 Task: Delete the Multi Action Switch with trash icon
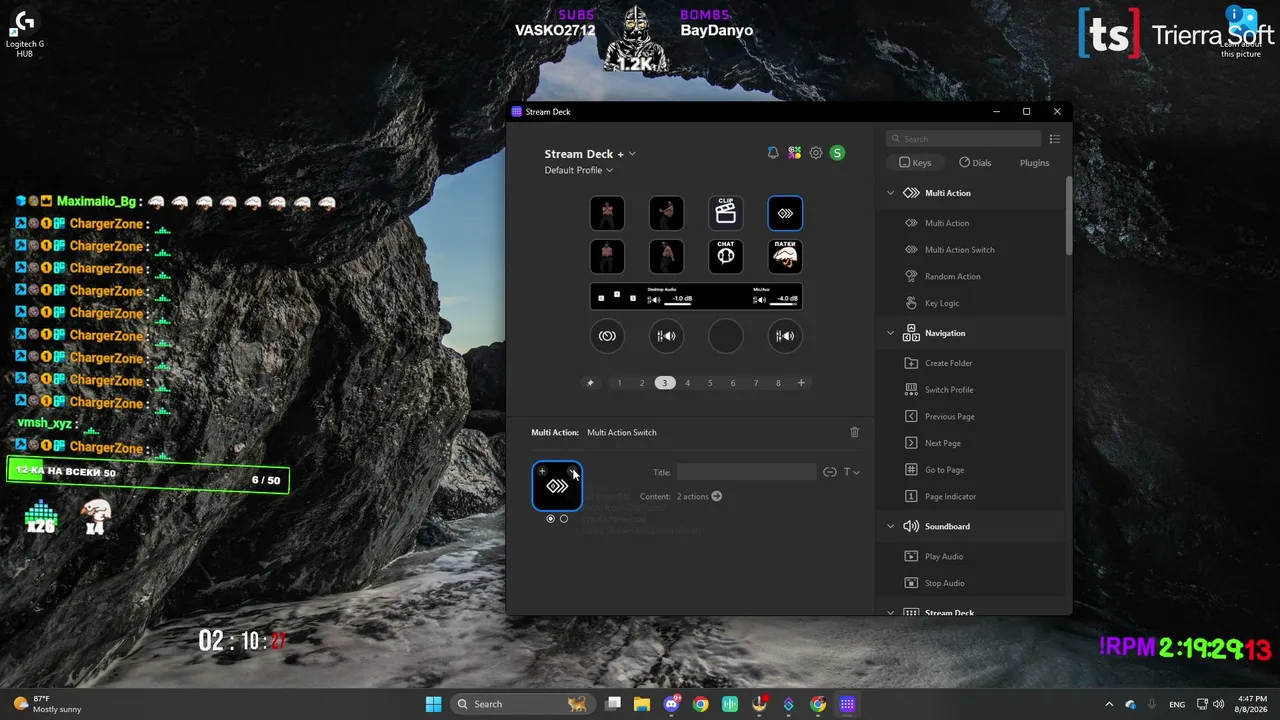(854, 432)
